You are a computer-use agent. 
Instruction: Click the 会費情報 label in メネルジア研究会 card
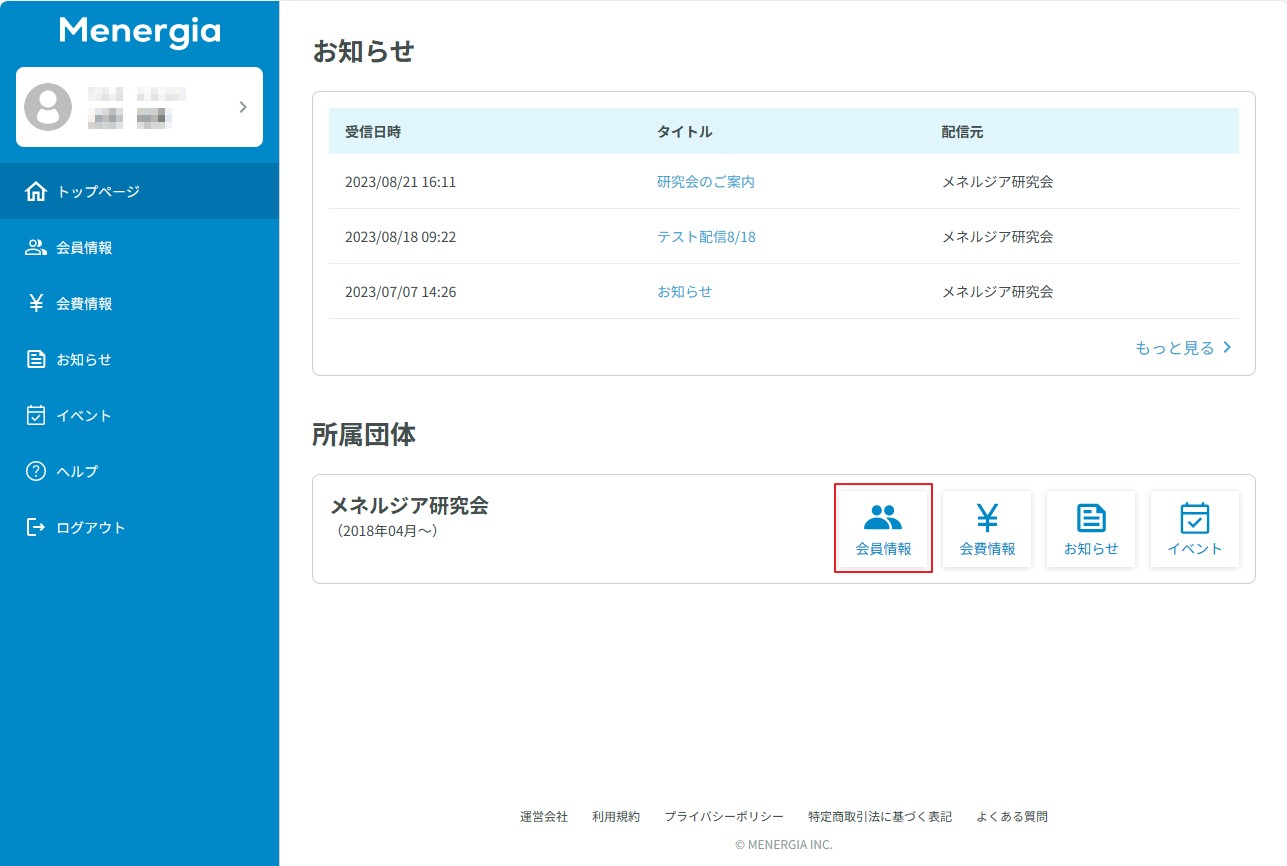tap(987, 549)
